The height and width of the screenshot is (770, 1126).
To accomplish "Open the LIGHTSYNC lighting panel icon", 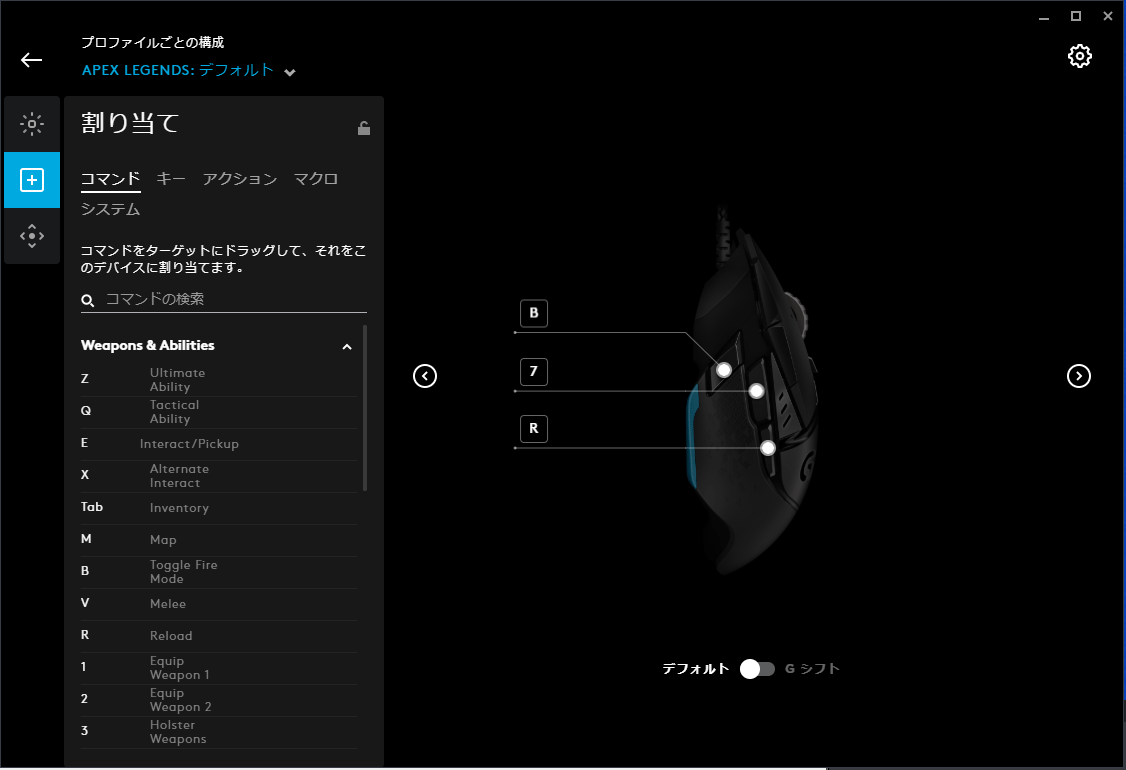I will (x=32, y=125).
